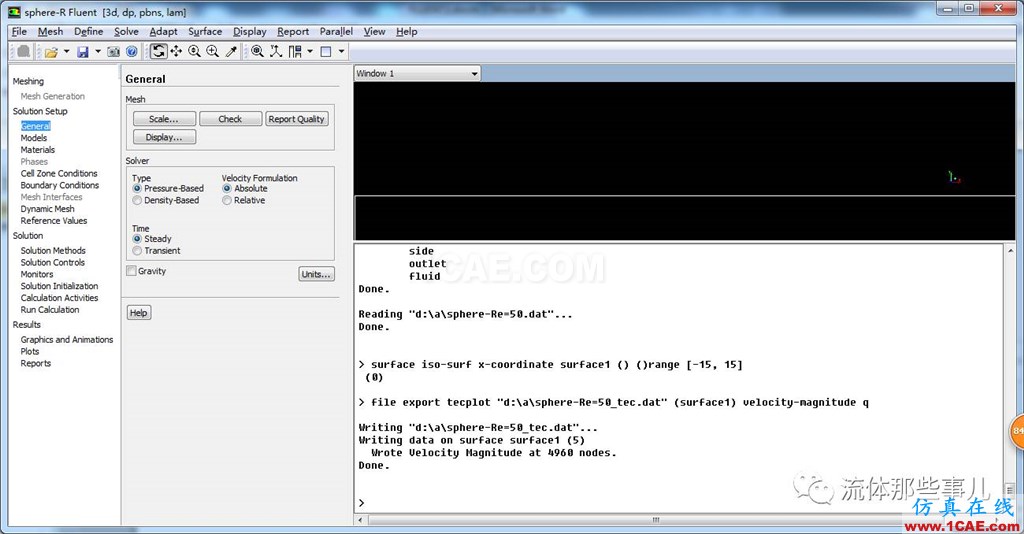The image size is (1024, 534).
Task: Open dropdown arrow next to folder icon
Action: (x=66, y=52)
